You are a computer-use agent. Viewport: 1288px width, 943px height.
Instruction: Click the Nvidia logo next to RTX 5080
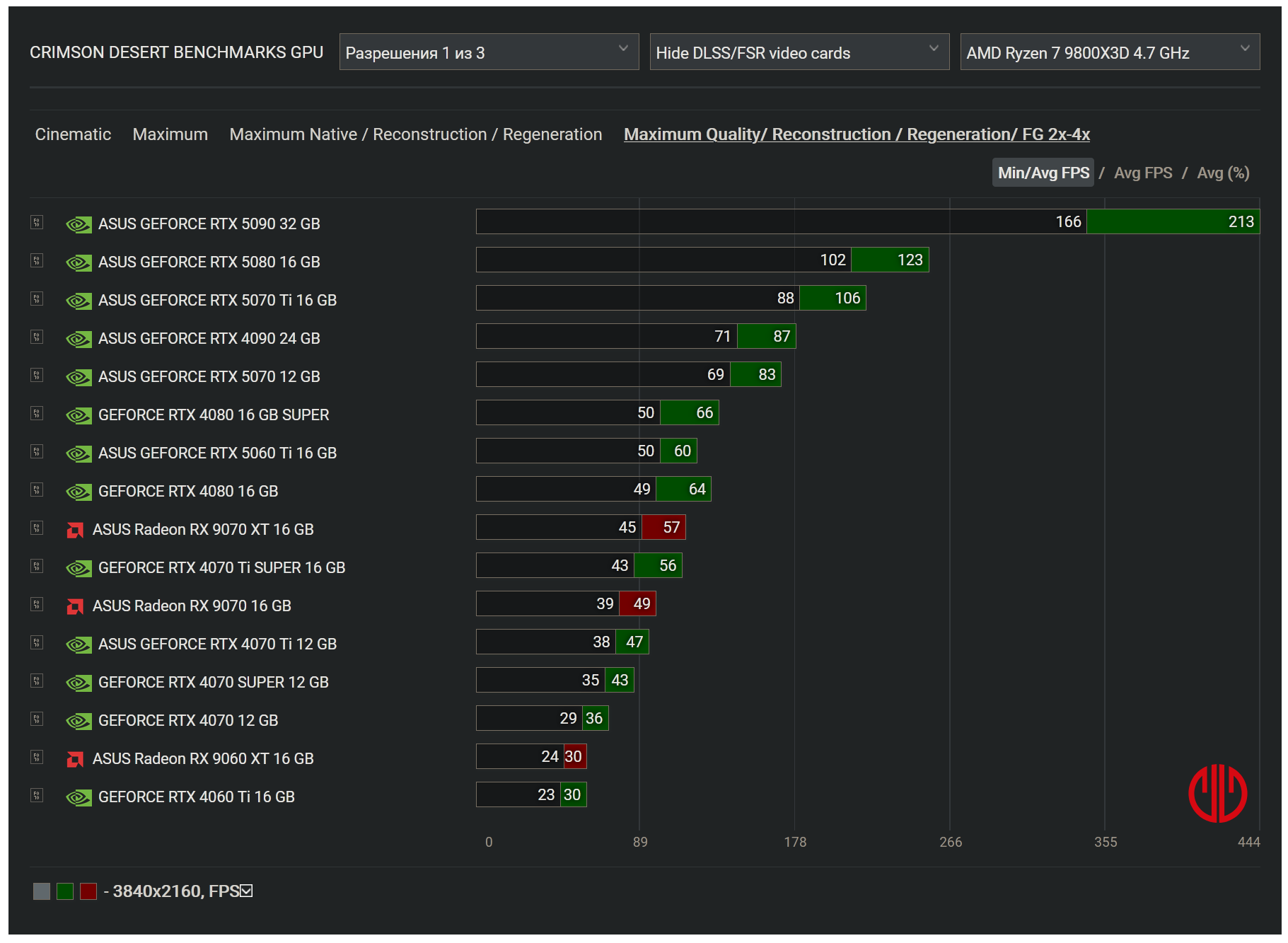point(79,262)
